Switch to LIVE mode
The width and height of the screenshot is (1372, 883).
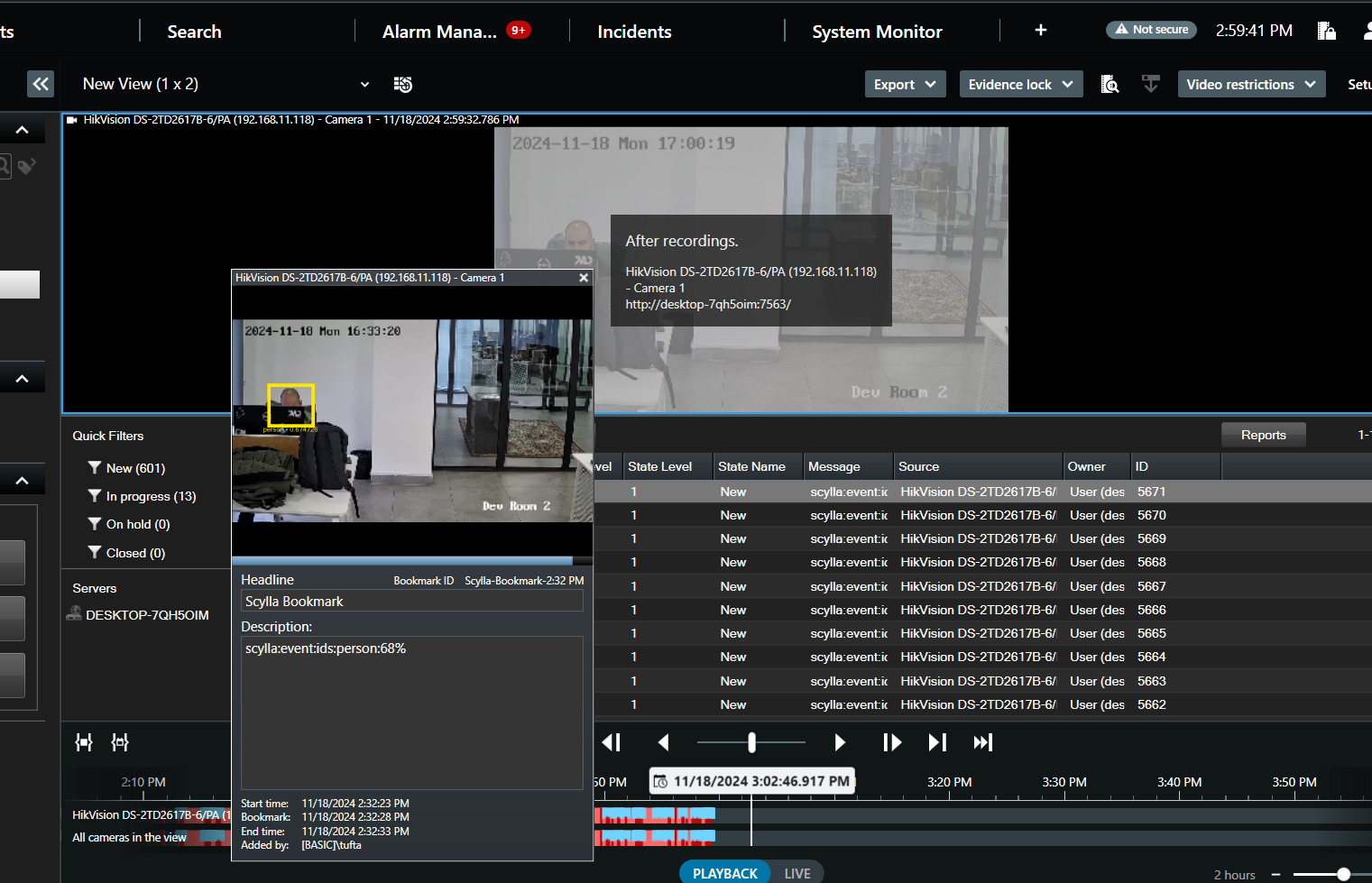796,873
